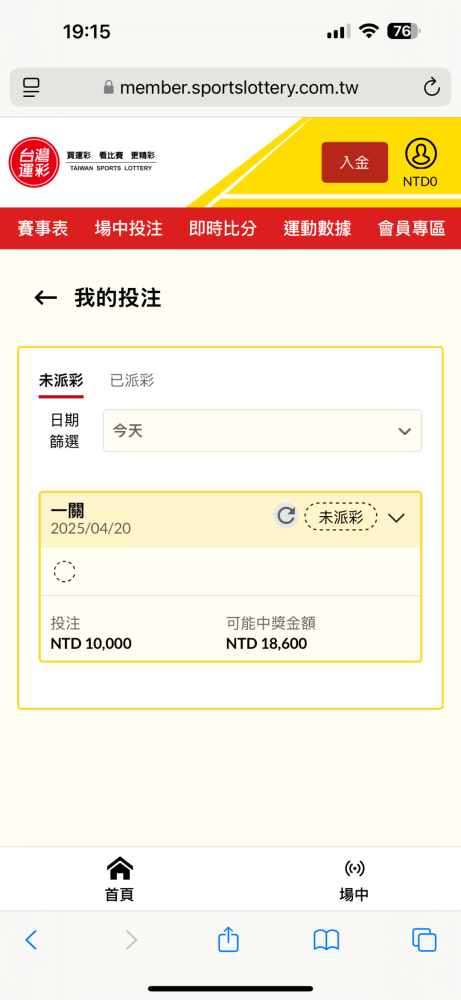
Task: Refresh the 一關 bet status icon
Action: (286, 515)
